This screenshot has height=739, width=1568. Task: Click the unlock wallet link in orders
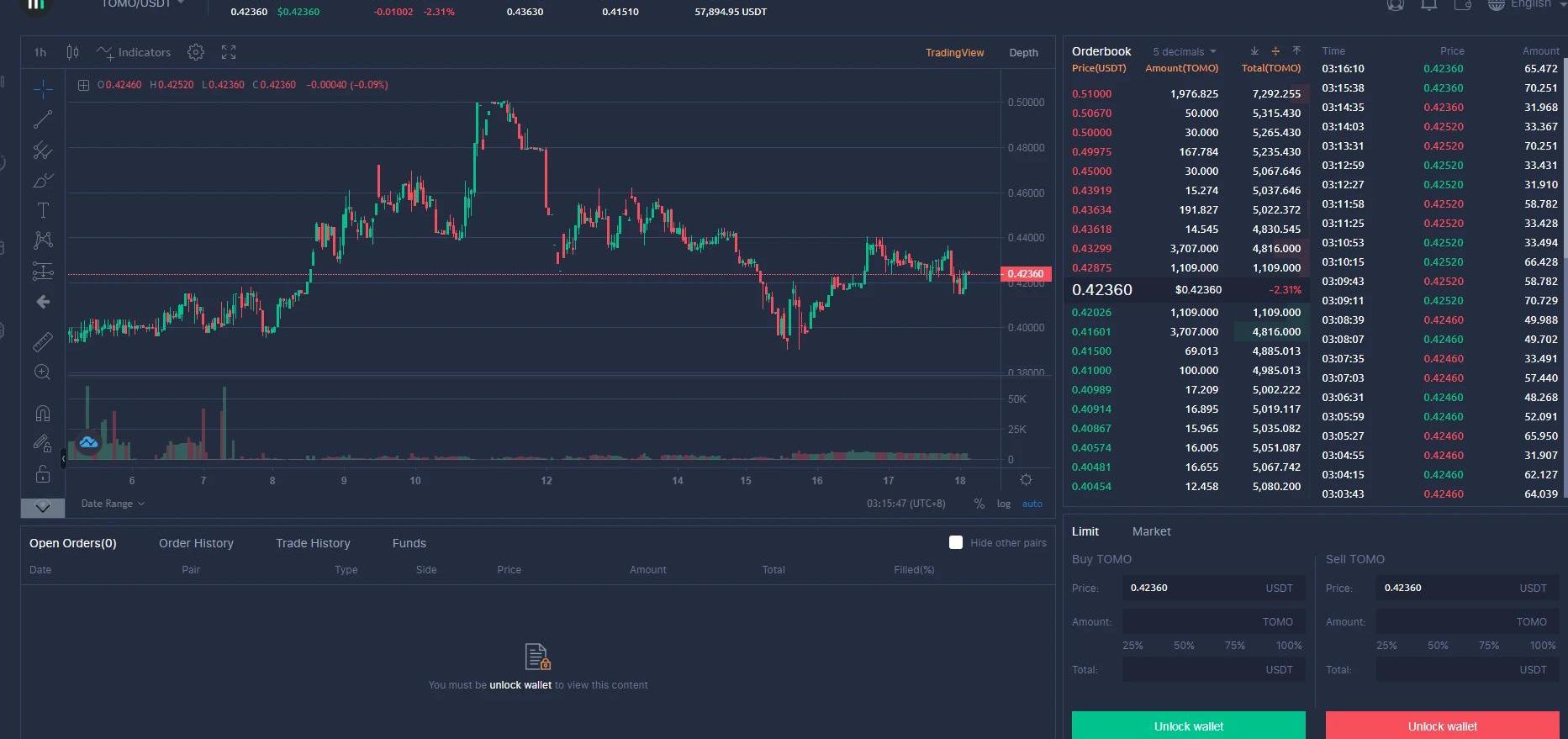point(520,685)
